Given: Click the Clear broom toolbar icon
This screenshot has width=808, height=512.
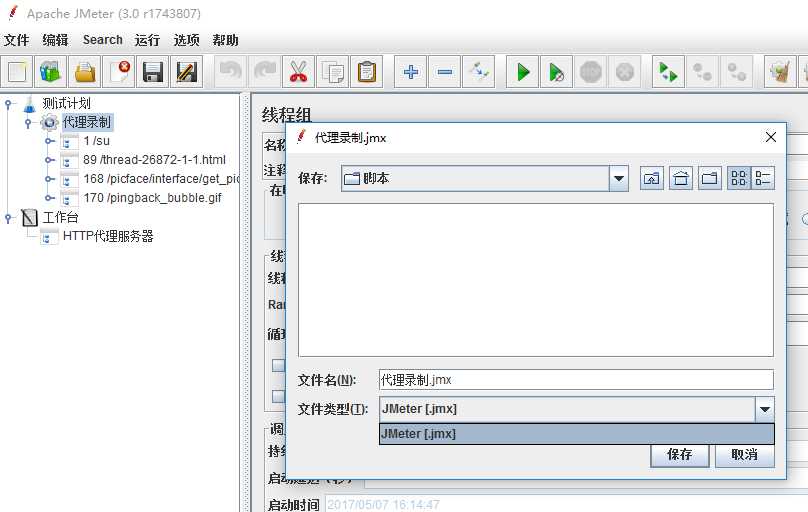Looking at the screenshot, I should pos(780,72).
